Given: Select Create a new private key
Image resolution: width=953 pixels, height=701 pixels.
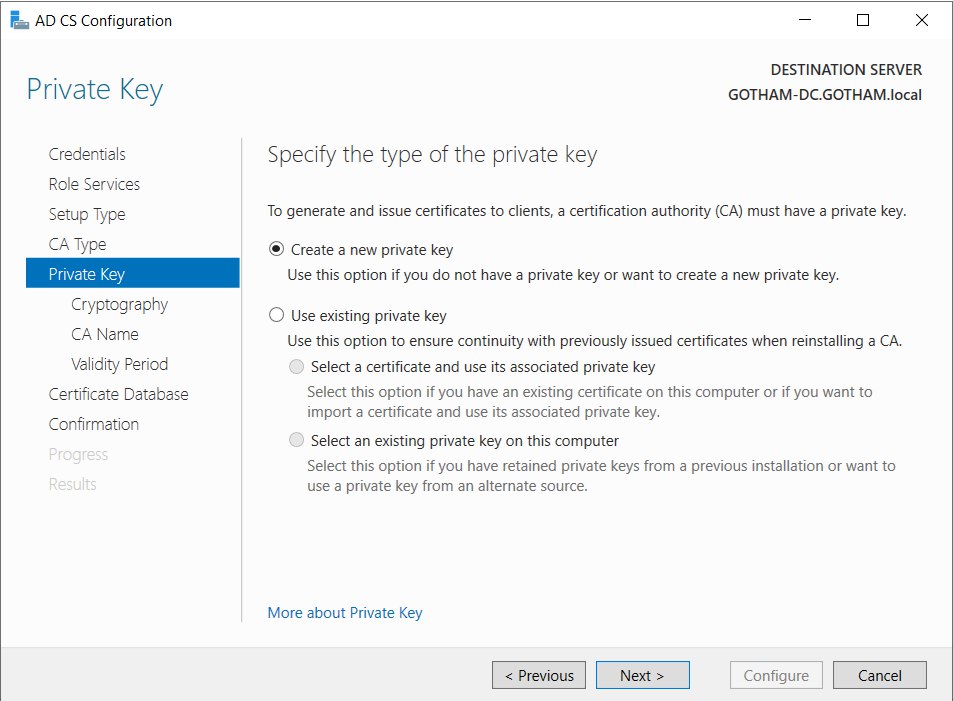Looking at the screenshot, I should (x=277, y=250).
